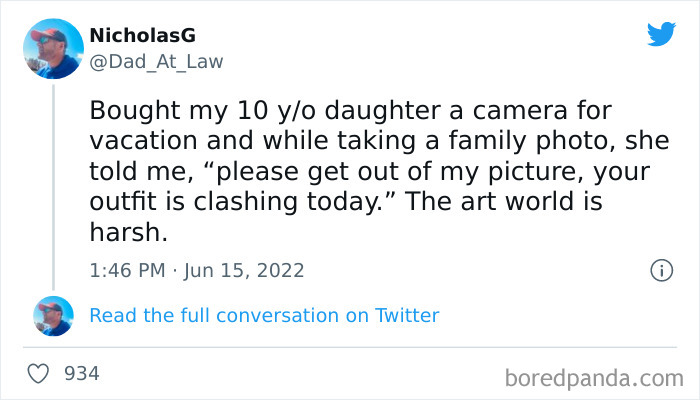
Task: Select the Jun 15, 2022 date
Action: pos(245,270)
